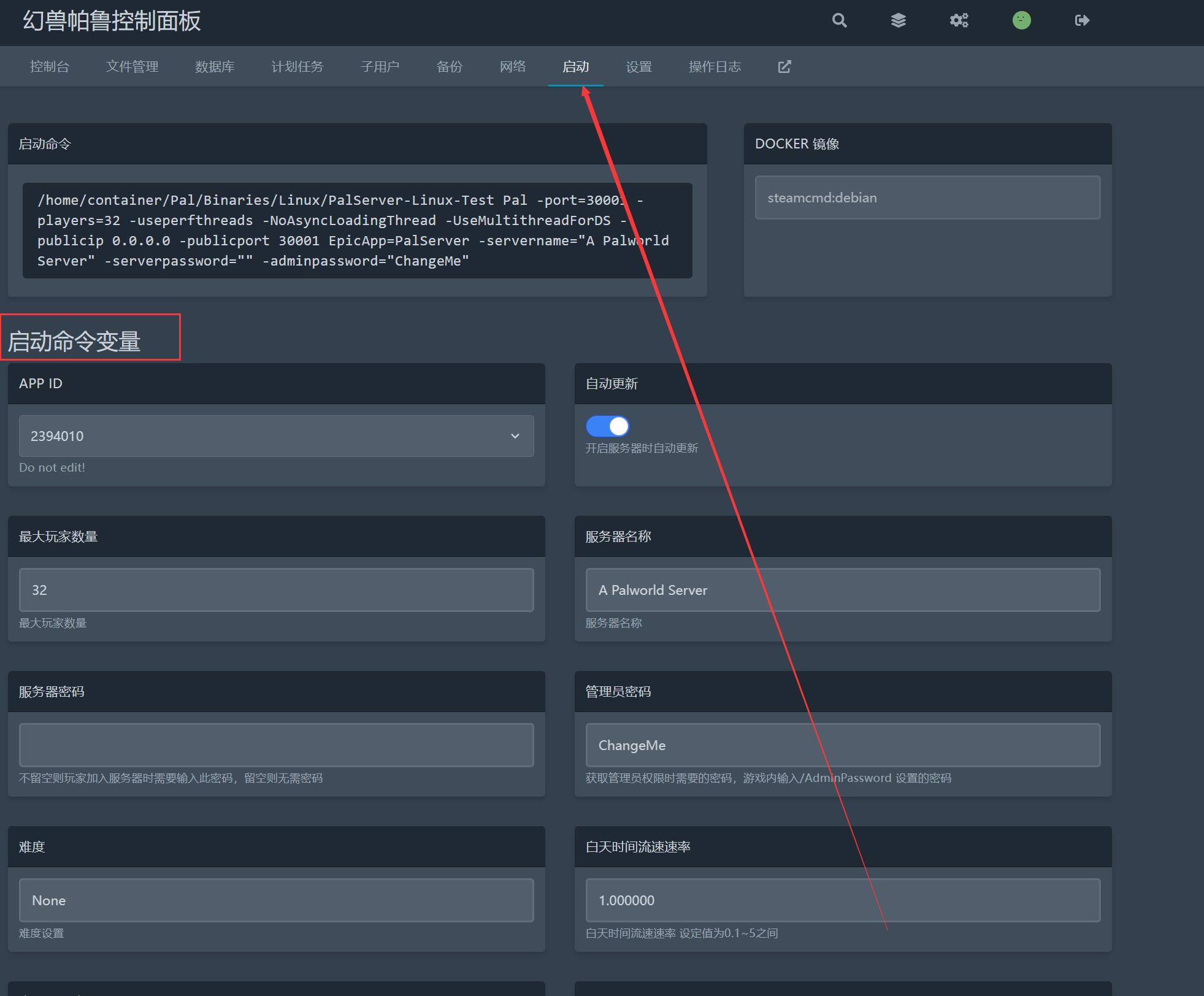The height and width of the screenshot is (996, 1204).
Task: Open the 备份 tab
Action: point(450,66)
